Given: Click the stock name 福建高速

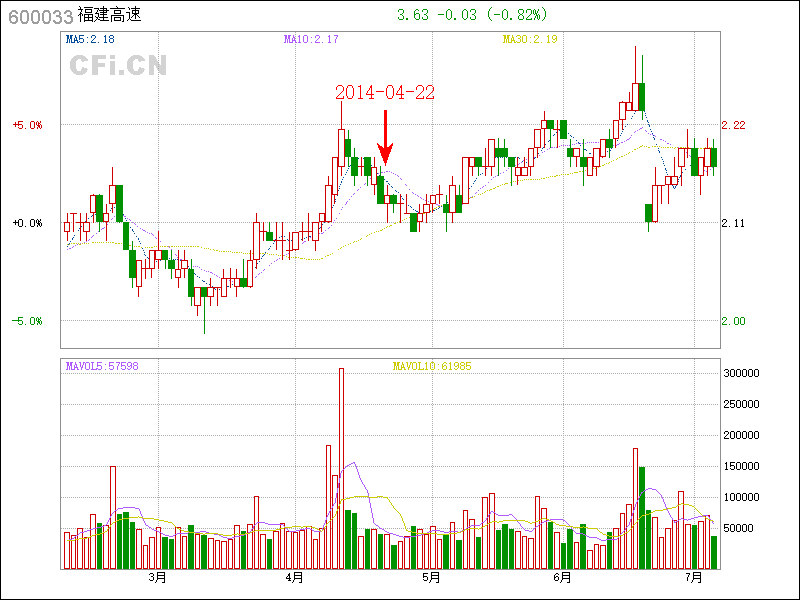Looking at the screenshot, I should [x=111, y=17].
